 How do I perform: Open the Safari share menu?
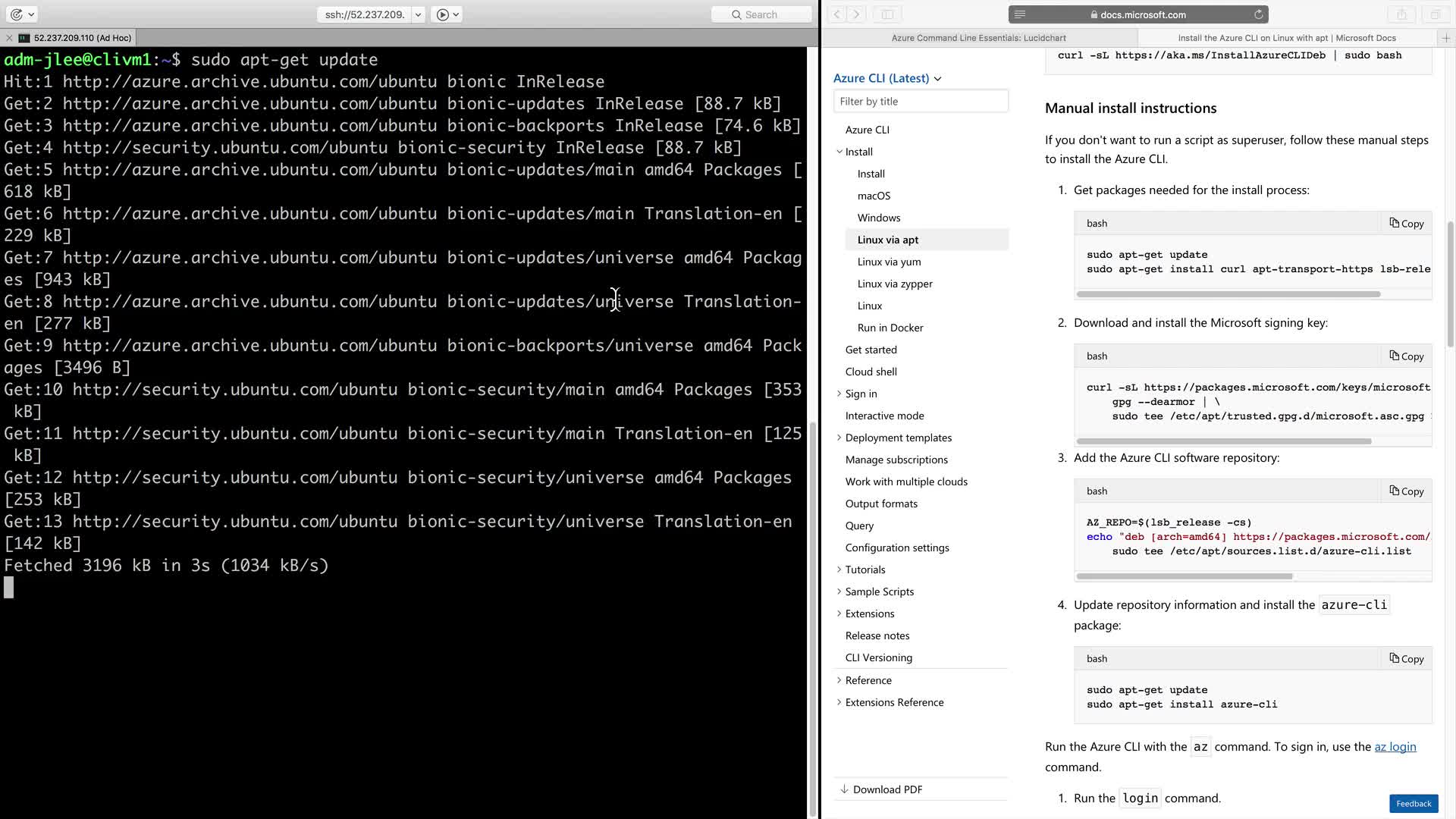point(1401,14)
